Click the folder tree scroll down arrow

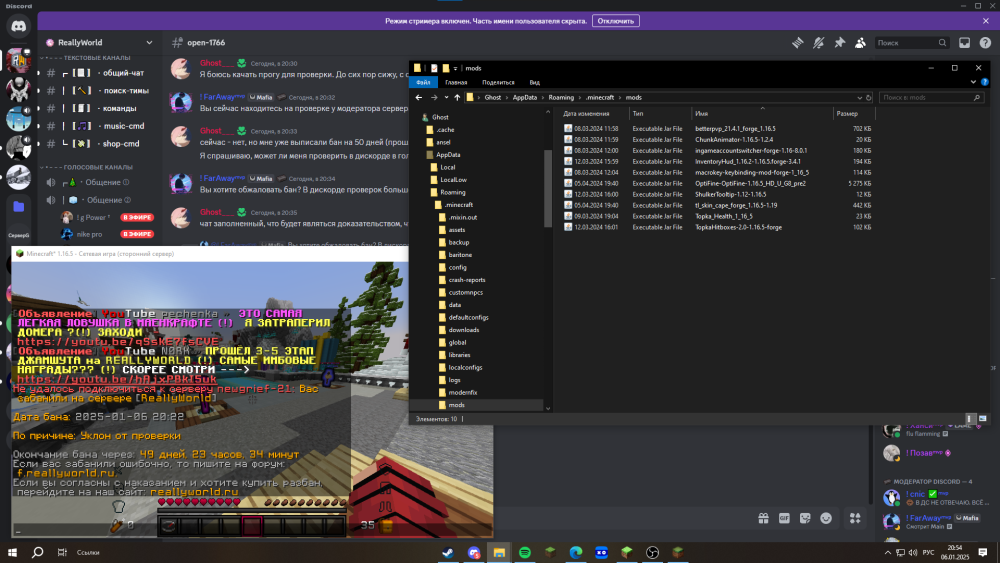coord(548,408)
